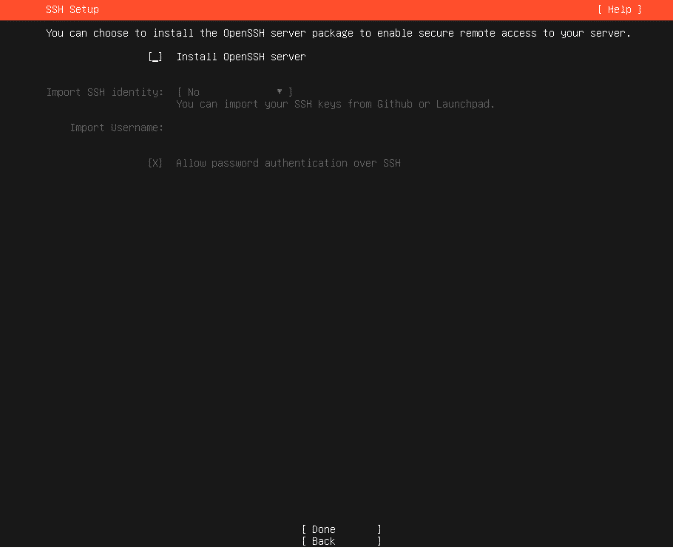The width and height of the screenshot is (673, 548).
Task: Select the 'No' value in identity selector
Action: point(194,92)
